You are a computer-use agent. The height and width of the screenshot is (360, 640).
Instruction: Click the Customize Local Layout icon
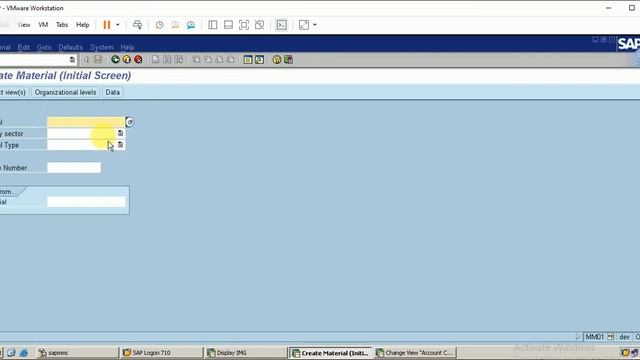coord(288,60)
